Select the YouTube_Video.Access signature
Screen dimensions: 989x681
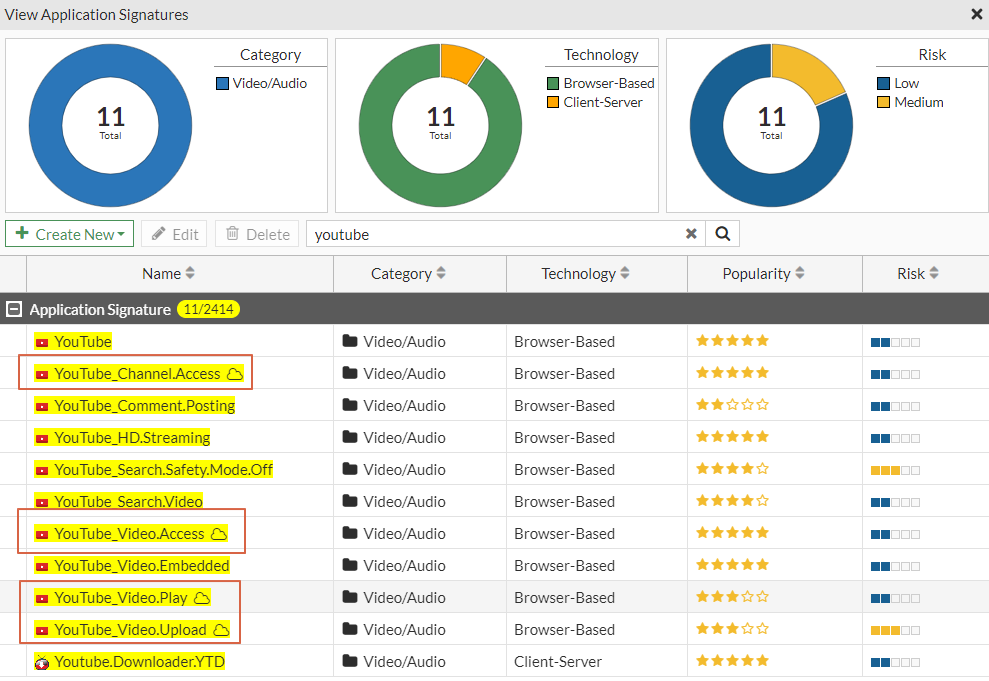[x=129, y=534]
